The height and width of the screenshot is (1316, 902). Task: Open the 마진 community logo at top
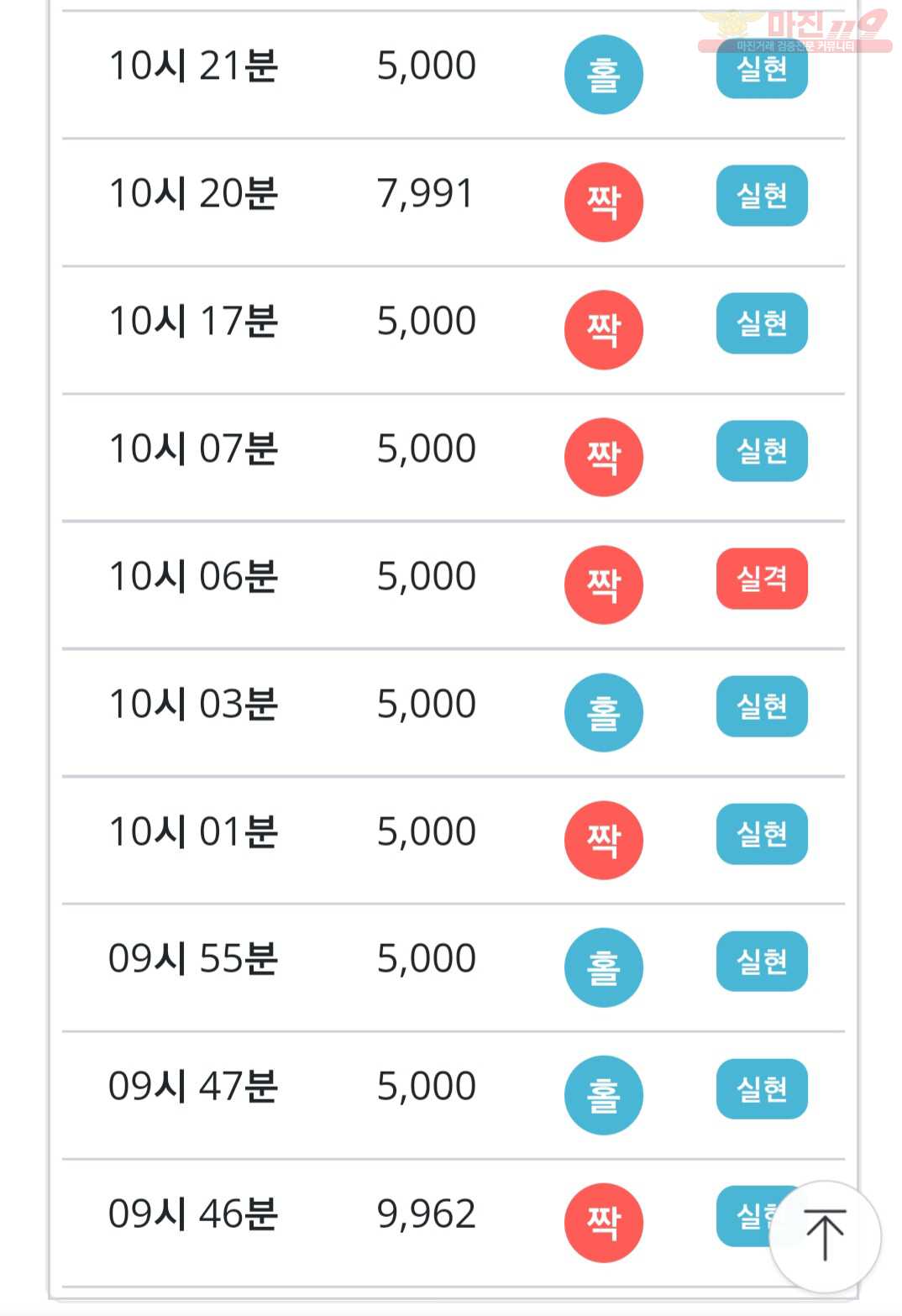point(794,30)
